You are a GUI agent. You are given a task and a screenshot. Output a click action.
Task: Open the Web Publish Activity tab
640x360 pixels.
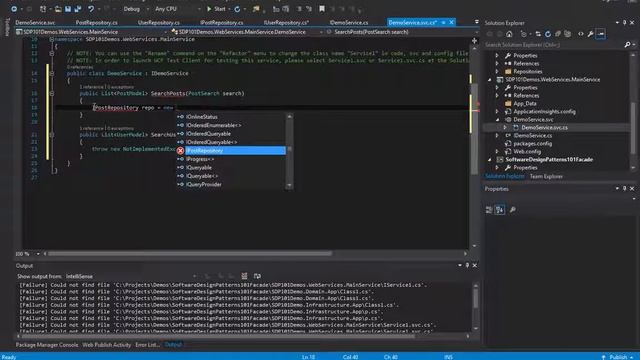pyautogui.click(x=107, y=345)
